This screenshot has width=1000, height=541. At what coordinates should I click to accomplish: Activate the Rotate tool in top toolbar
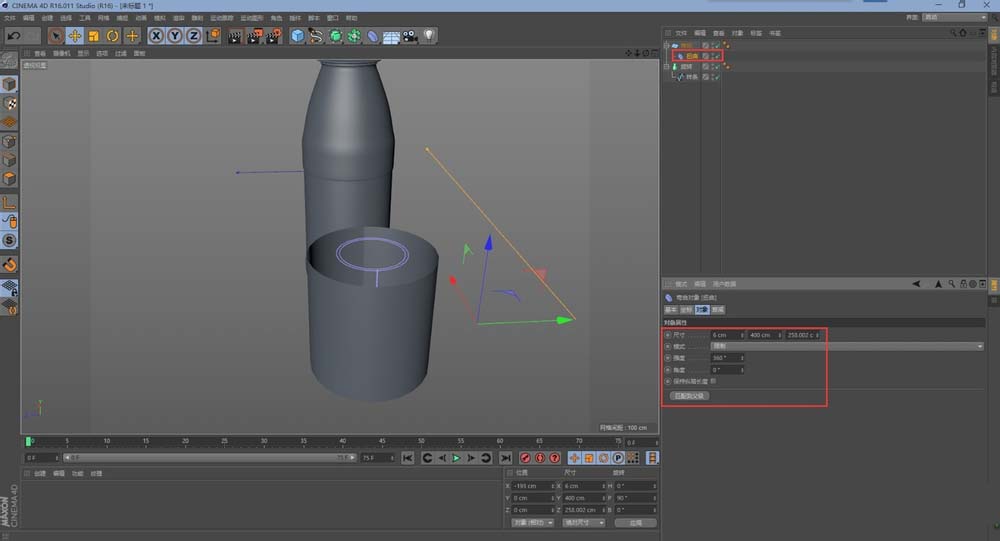pyautogui.click(x=112, y=36)
